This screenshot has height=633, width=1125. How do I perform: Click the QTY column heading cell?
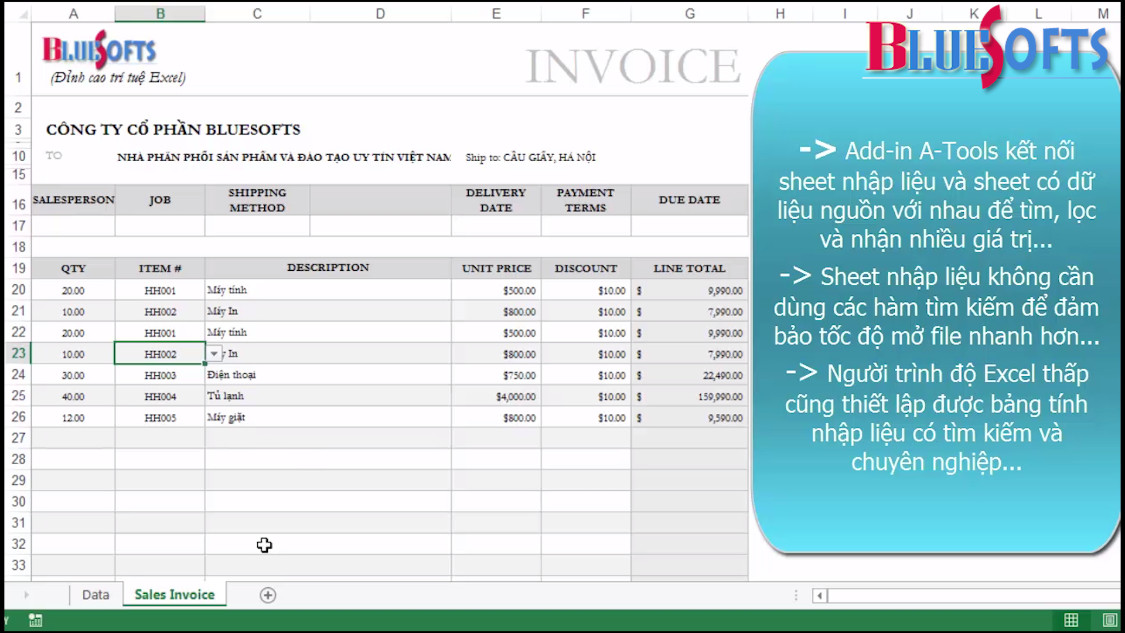pos(73,268)
